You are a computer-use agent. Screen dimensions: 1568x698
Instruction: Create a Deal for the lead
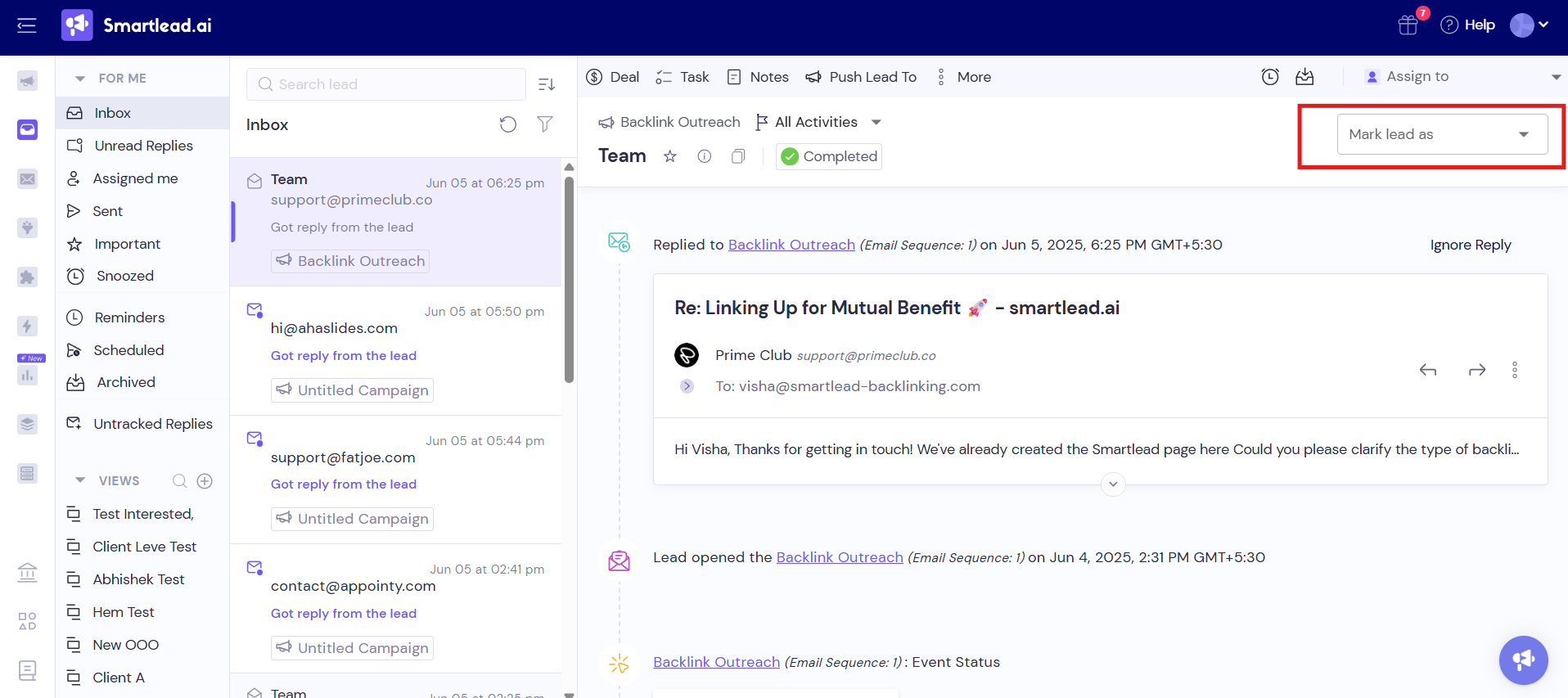click(x=613, y=77)
